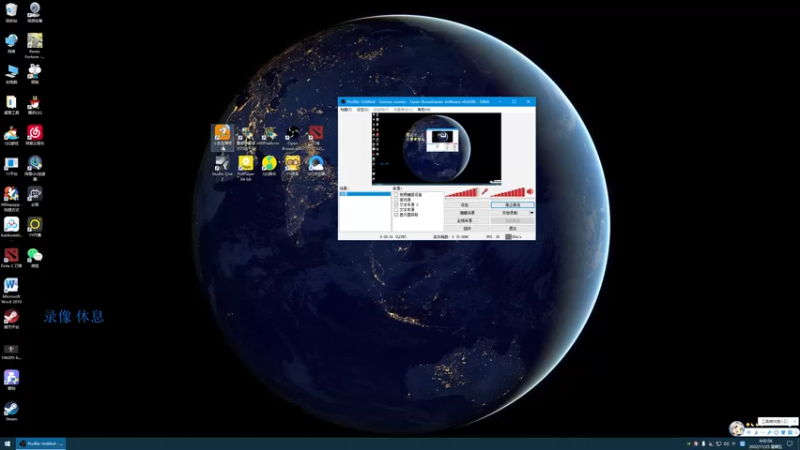Launch the blue Steam shortcut at bottom

point(11,411)
